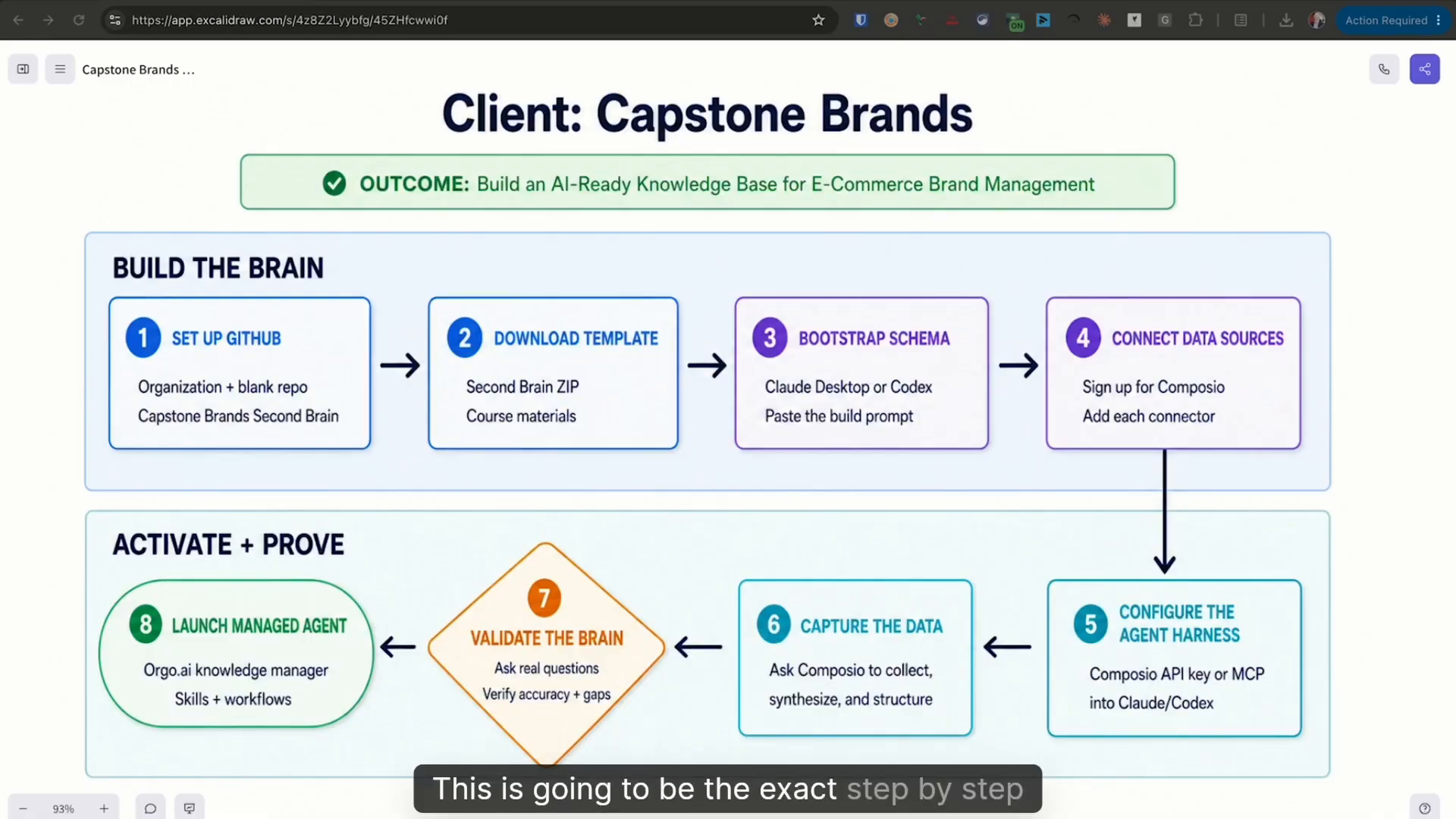Go forward with browser forward arrow

click(x=49, y=20)
